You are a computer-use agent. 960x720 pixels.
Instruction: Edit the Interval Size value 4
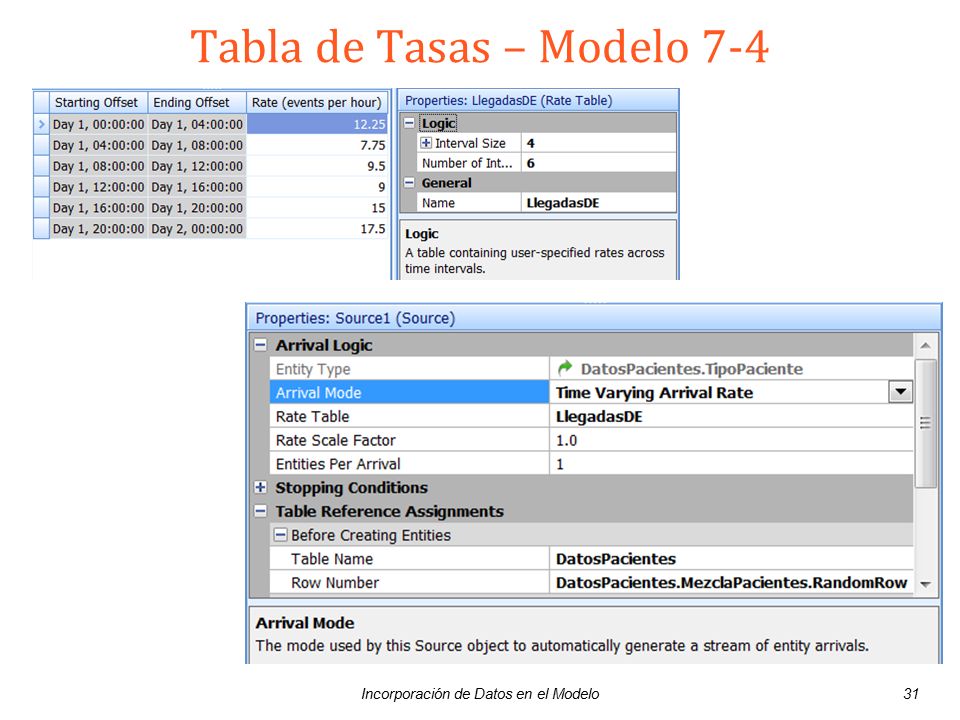(599, 143)
